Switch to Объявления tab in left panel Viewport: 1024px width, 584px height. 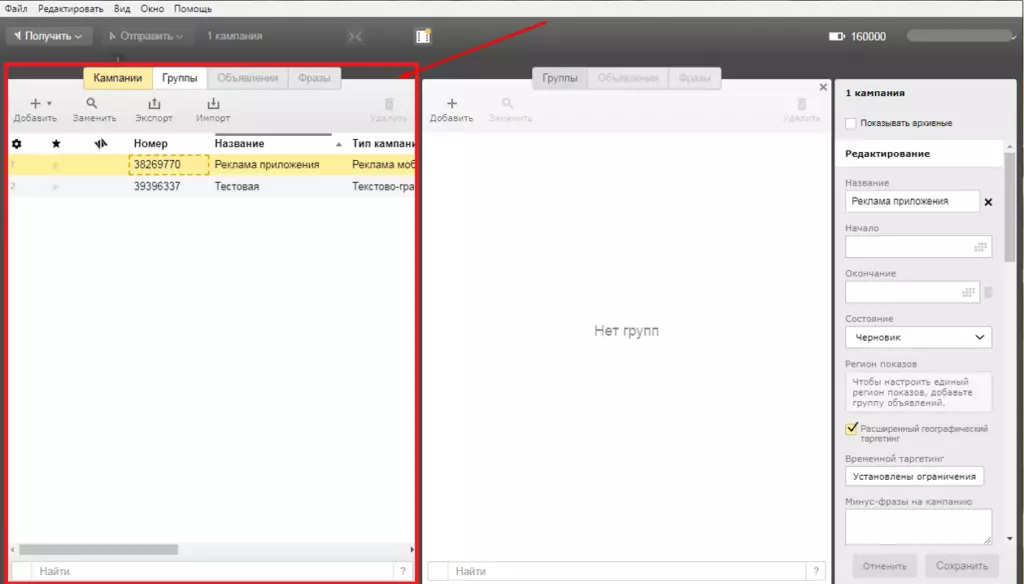click(x=248, y=78)
